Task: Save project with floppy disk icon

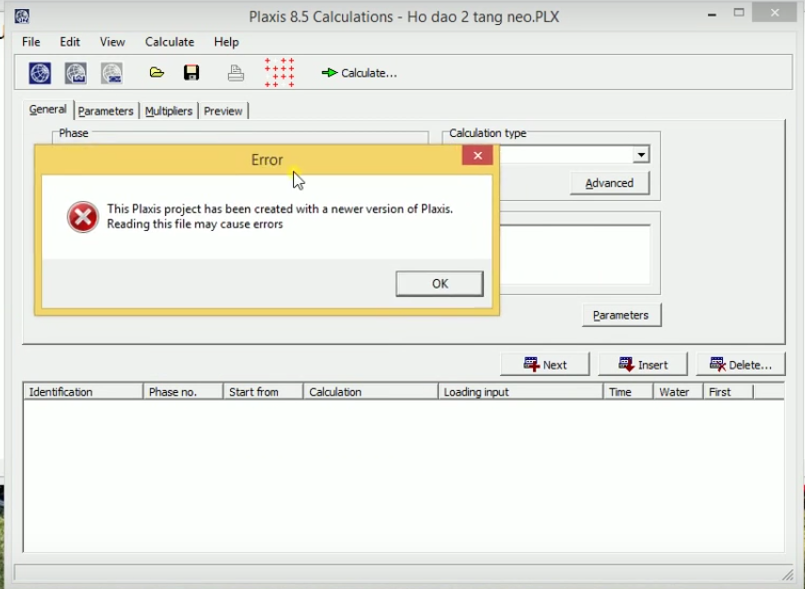Action: (x=191, y=72)
